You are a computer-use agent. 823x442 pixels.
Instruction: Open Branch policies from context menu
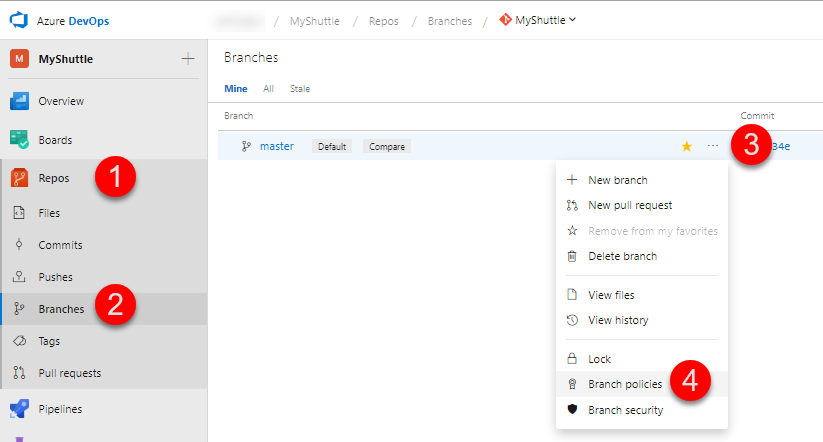point(641,384)
